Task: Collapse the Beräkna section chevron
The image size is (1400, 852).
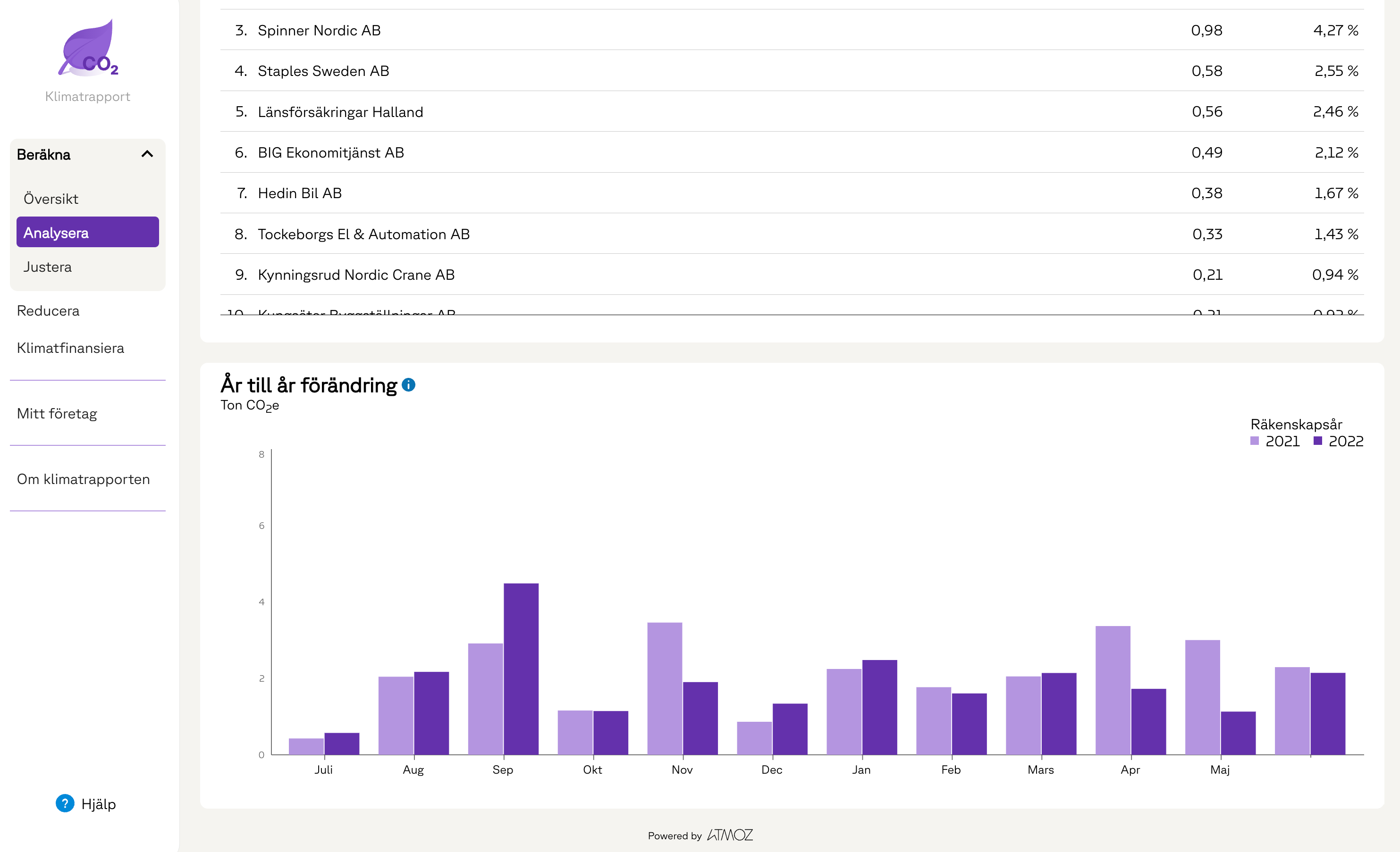Action: point(147,154)
